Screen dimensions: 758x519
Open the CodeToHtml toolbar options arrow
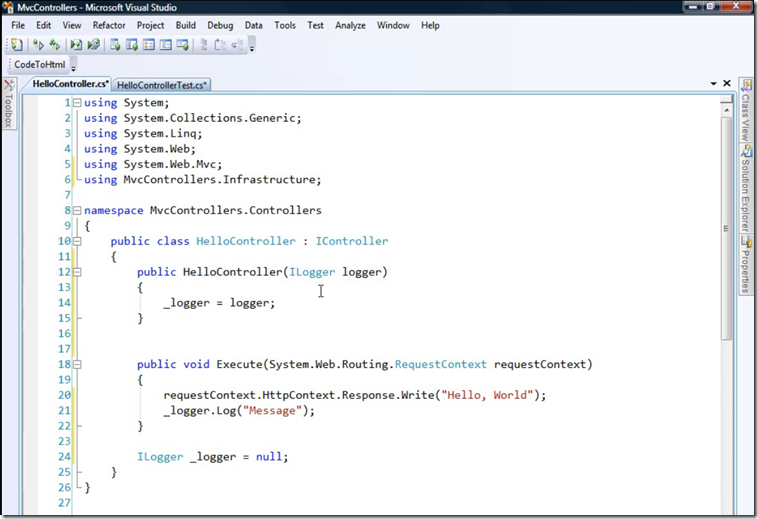pos(73,66)
